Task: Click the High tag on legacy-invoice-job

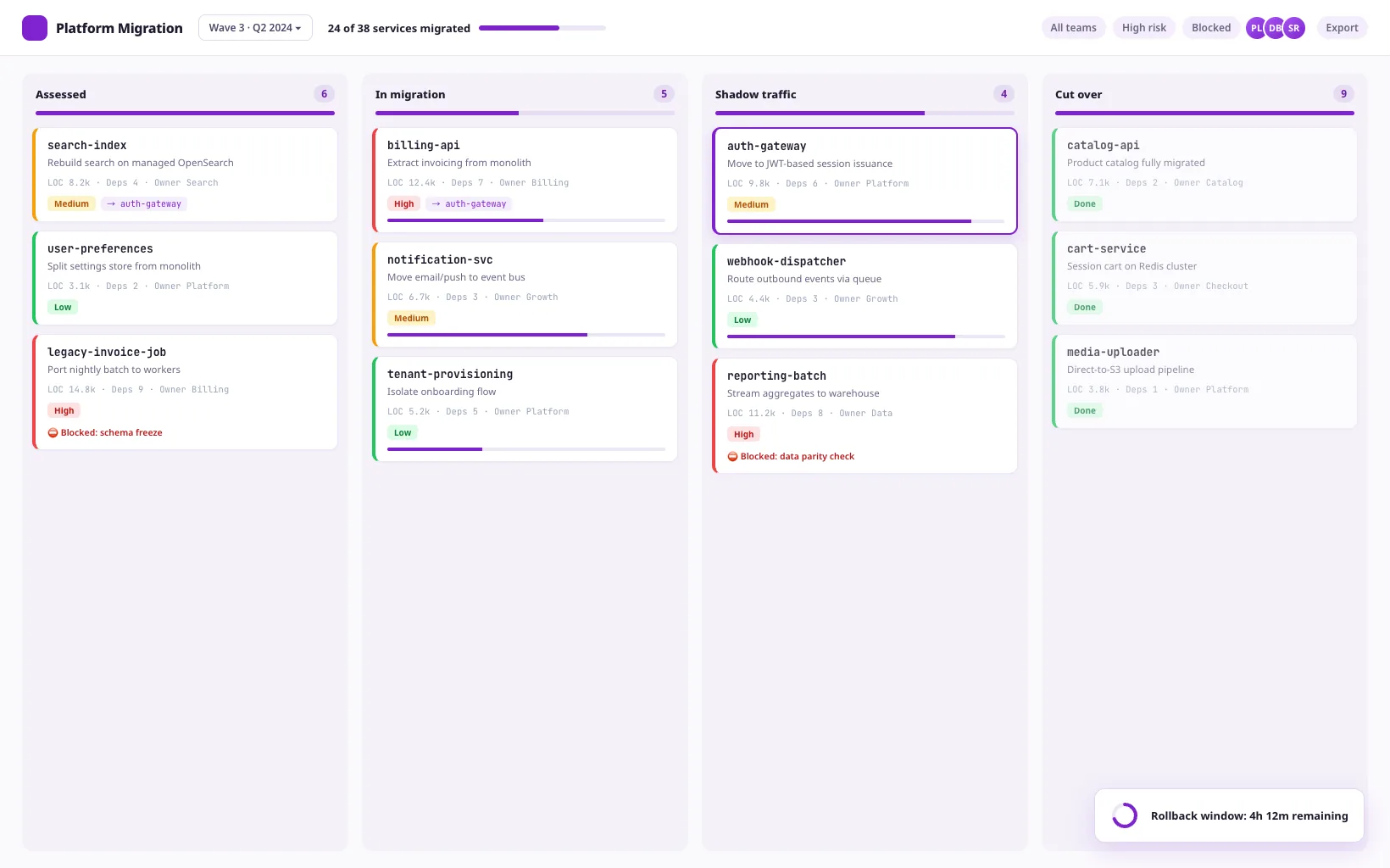Action: pyautogui.click(x=64, y=410)
